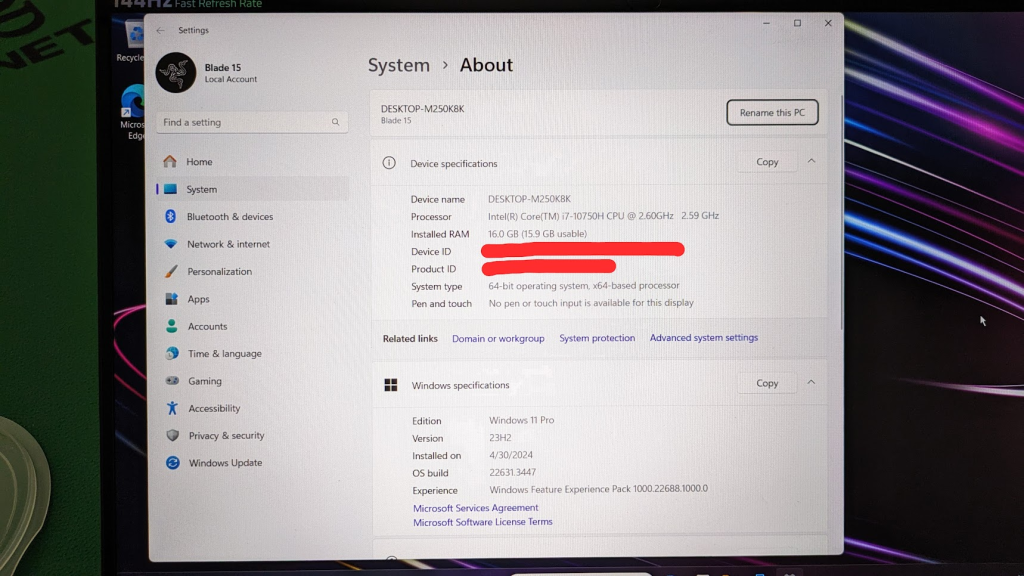The height and width of the screenshot is (576, 1024).
Task: Click the back arrow in Settings
Action: click(160, 31)
